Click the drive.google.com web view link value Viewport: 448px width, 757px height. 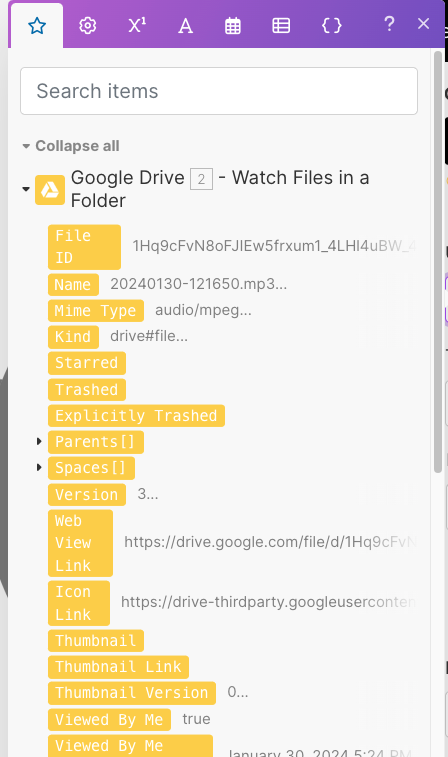click(x=270, y=542)
